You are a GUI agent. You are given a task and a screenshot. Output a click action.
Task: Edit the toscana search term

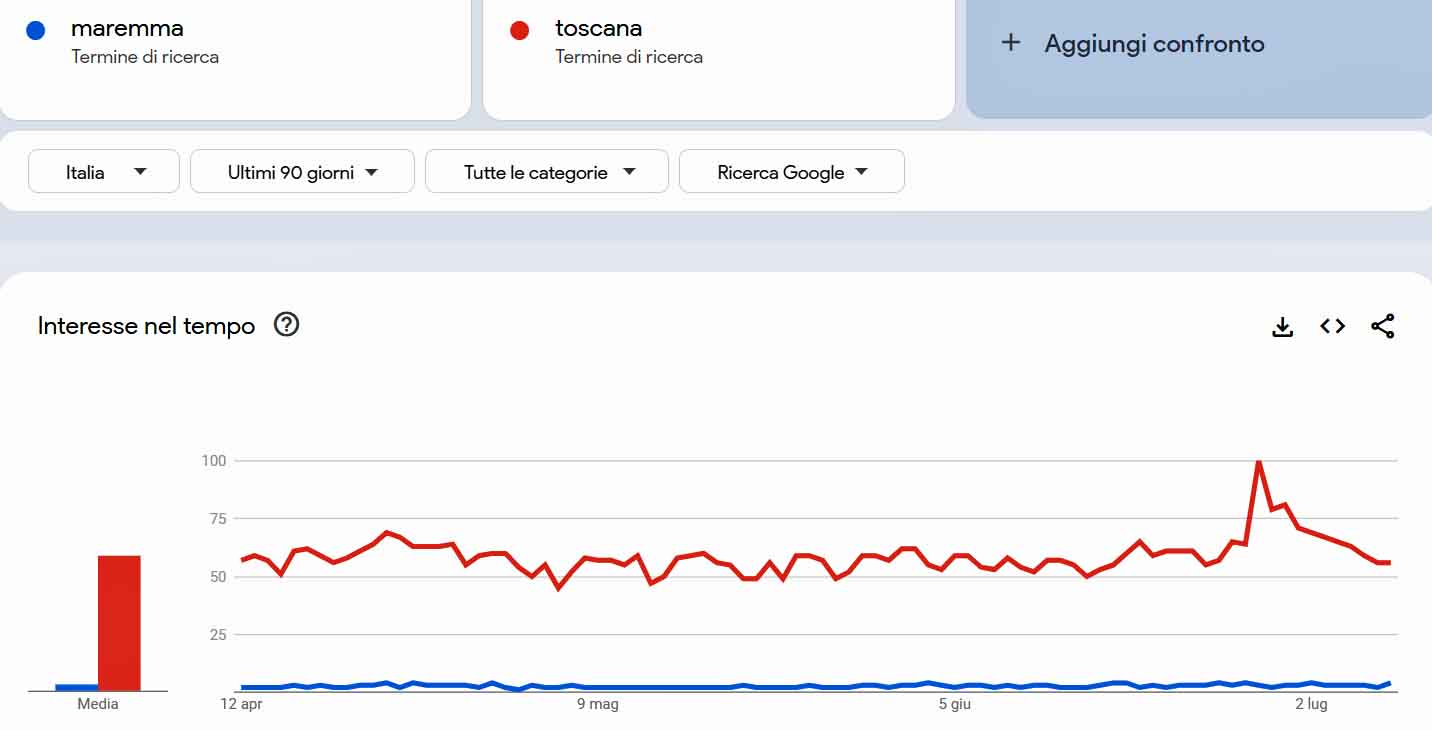pyautogui.click(x=599, y=28)
